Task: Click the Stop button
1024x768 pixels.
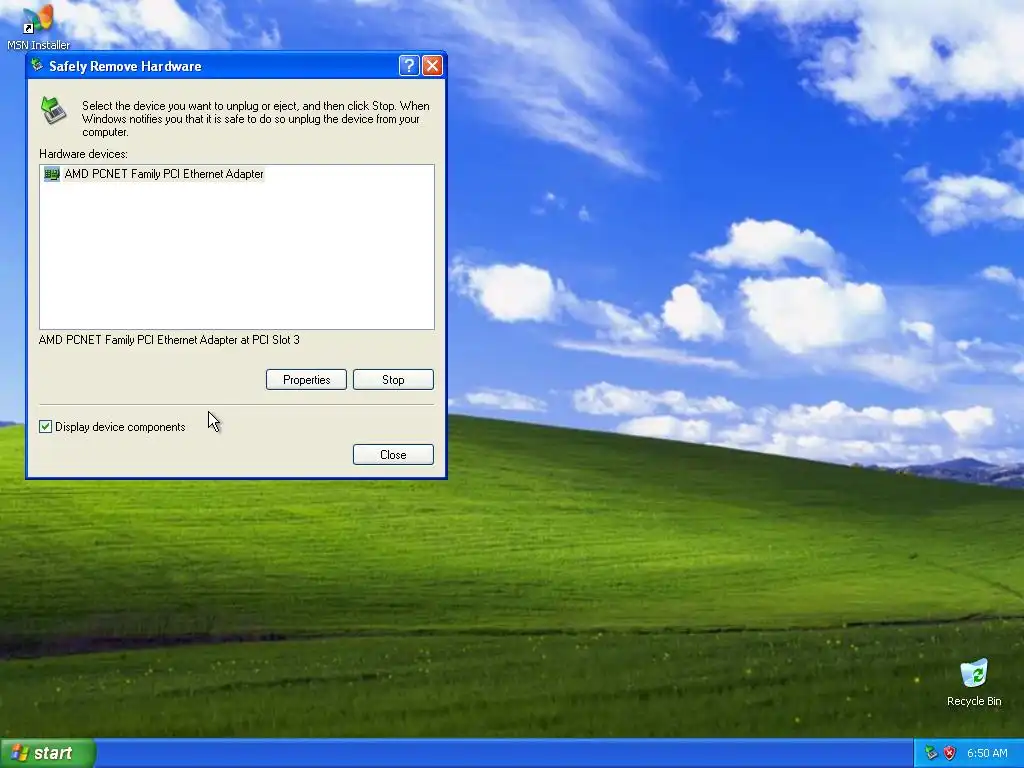Action: coord(393,379)
